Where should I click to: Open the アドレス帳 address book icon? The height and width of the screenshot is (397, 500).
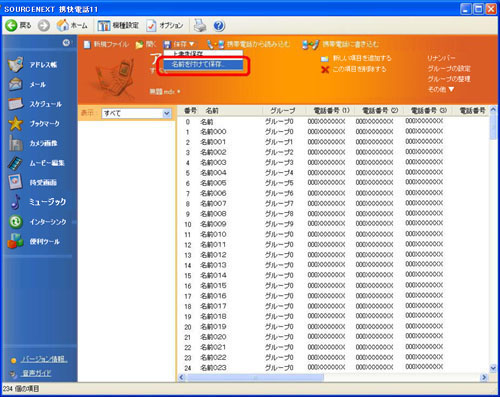[x=16, y=64]
